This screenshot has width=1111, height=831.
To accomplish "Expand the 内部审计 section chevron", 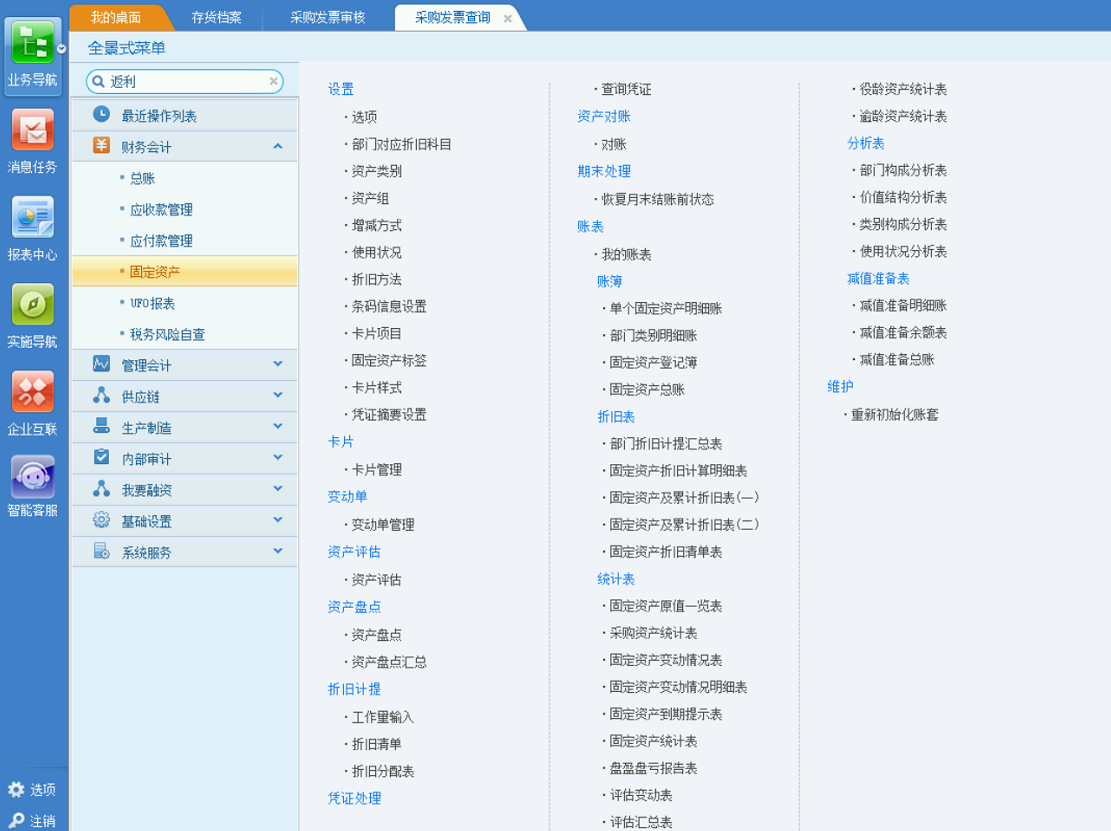I will click(278, 457).
